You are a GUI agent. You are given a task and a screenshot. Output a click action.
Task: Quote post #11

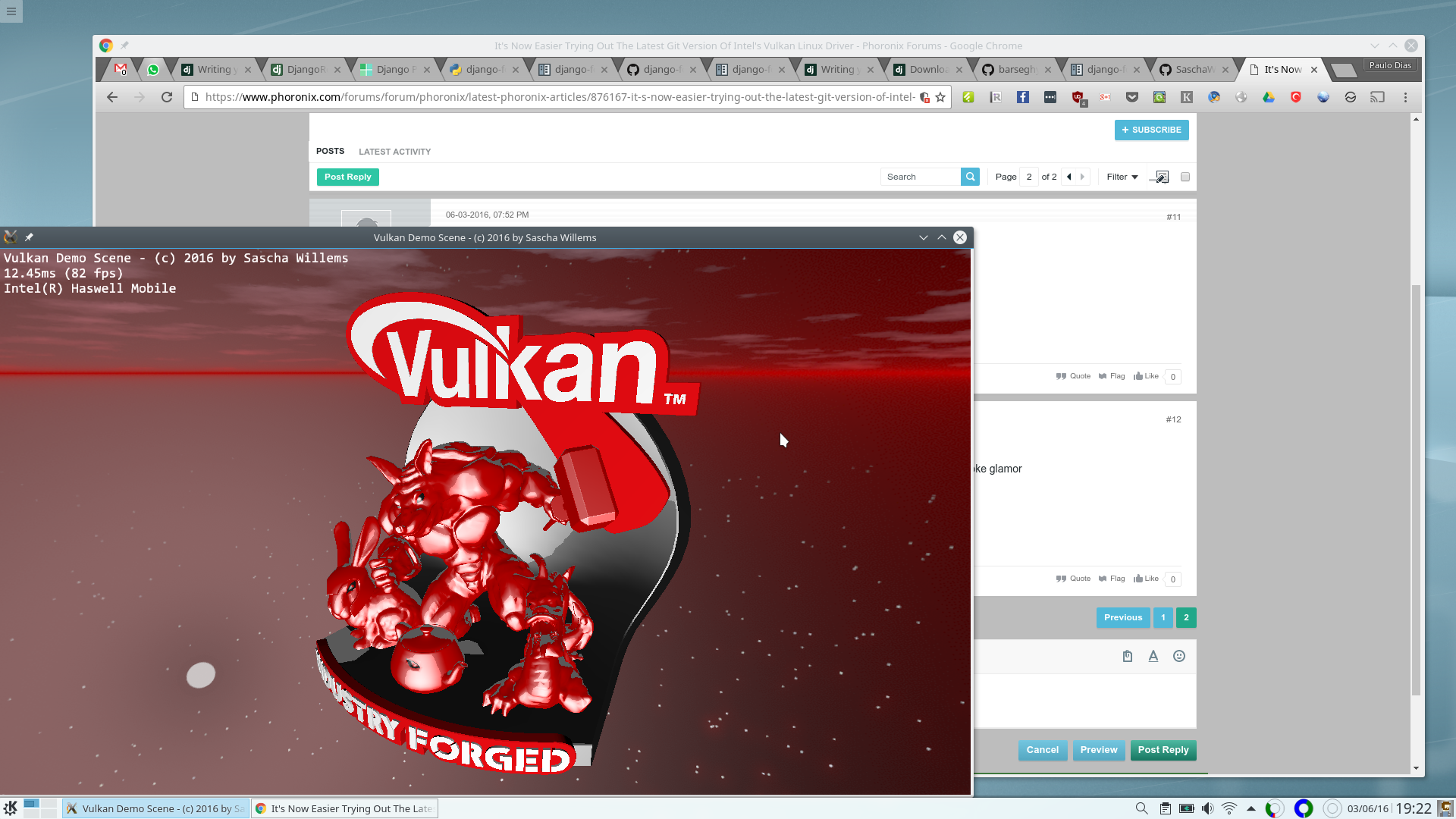tap(1073, 376)
